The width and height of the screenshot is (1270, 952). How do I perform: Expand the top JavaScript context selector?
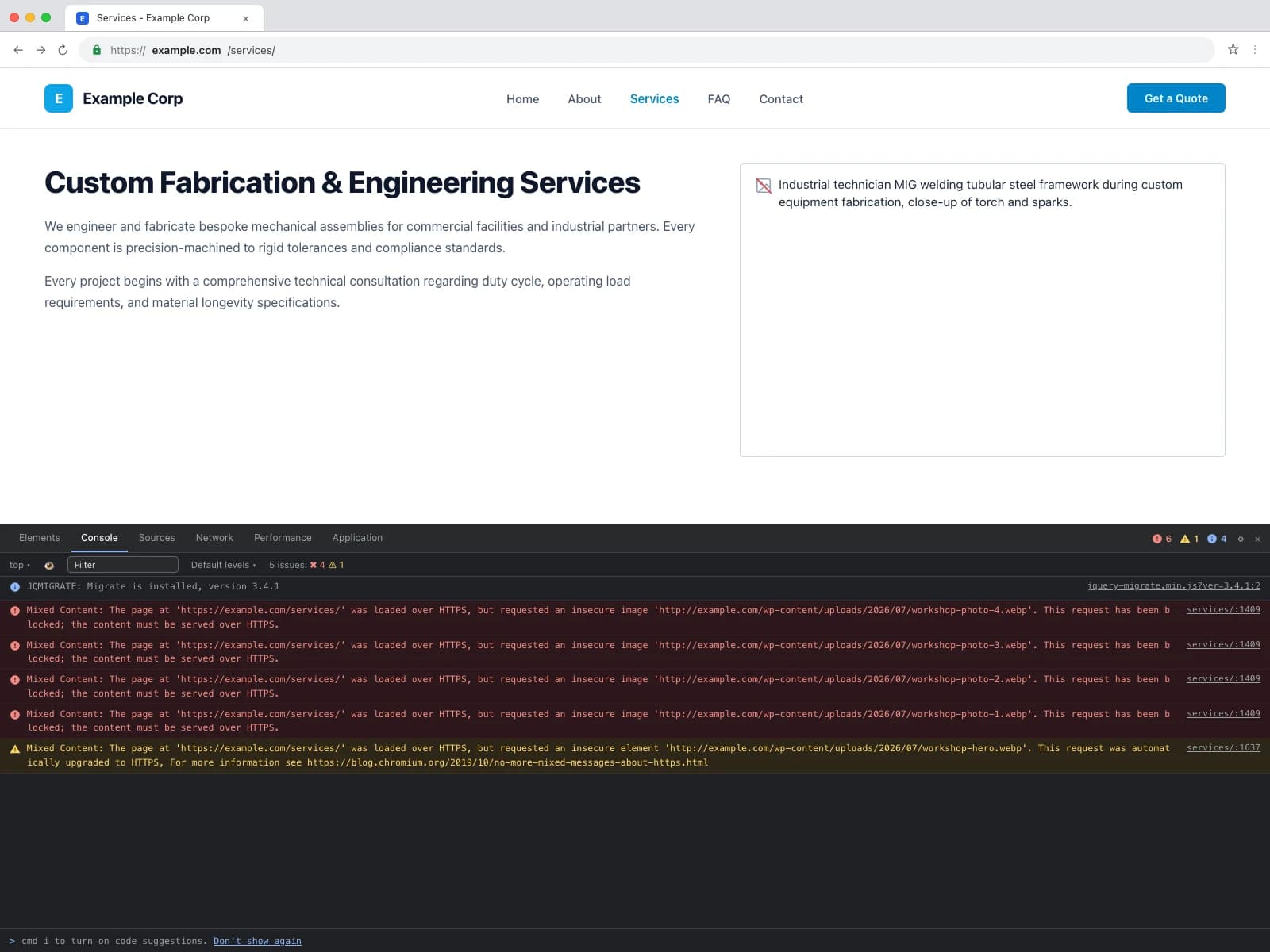pyautogui.click(x=20, y=565)
